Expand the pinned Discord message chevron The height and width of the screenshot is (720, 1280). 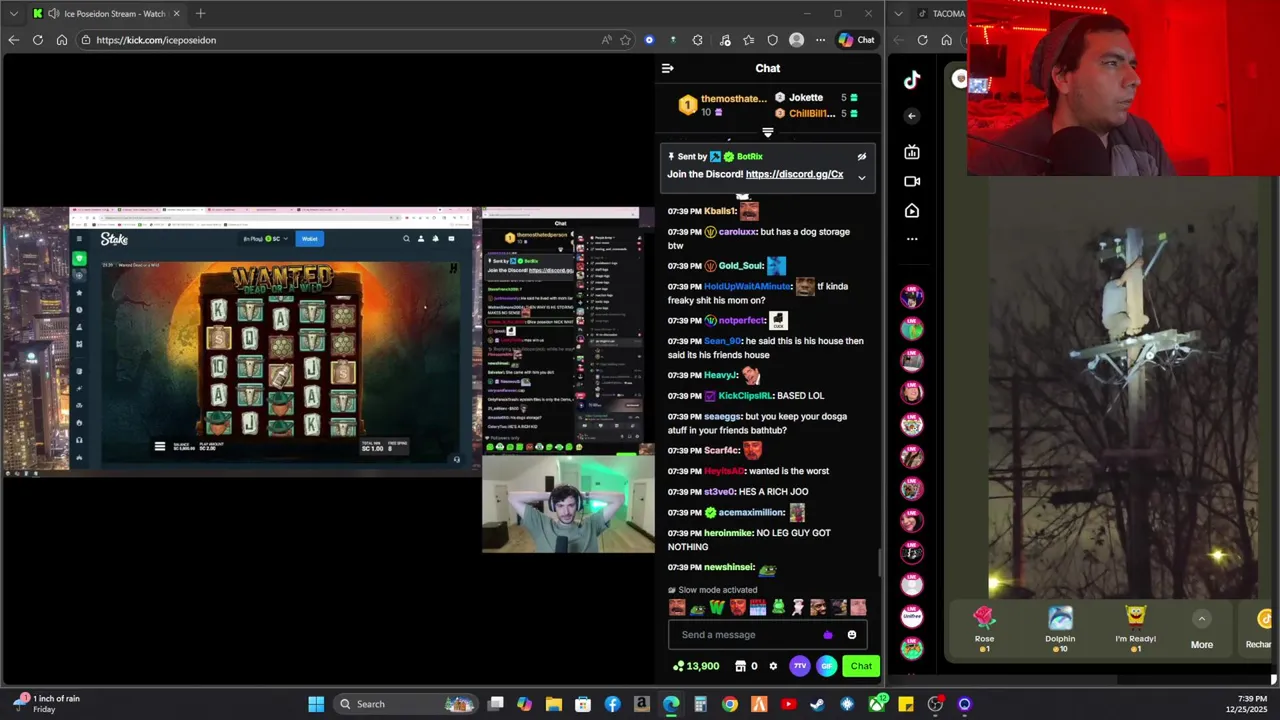861,178
